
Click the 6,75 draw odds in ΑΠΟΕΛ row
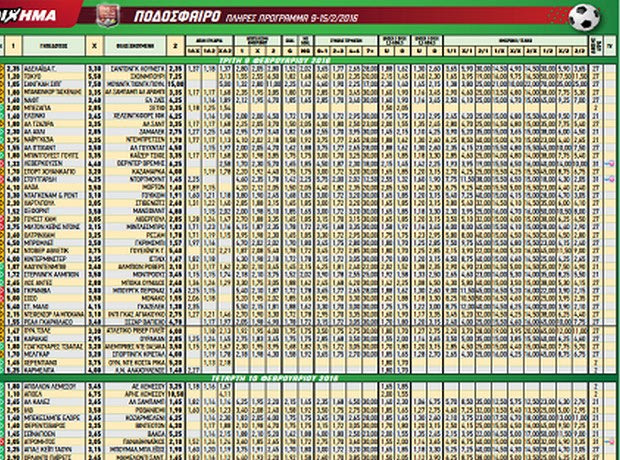tap(95, 394)
